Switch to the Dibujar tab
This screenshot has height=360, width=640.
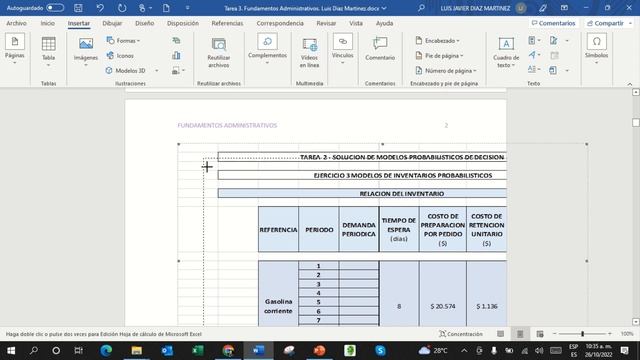click(x=112, y=23)
